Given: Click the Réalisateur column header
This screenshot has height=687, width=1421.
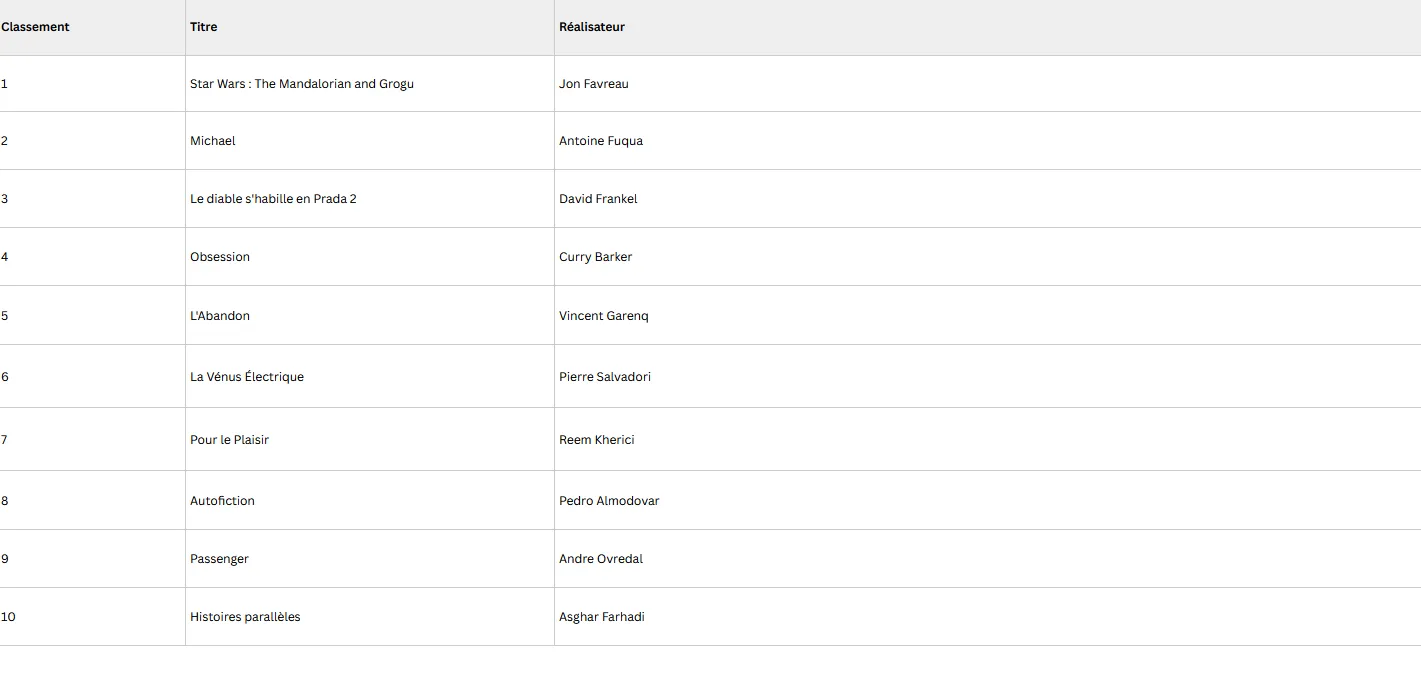Looking at the screenshot, I should pos(988,27).
